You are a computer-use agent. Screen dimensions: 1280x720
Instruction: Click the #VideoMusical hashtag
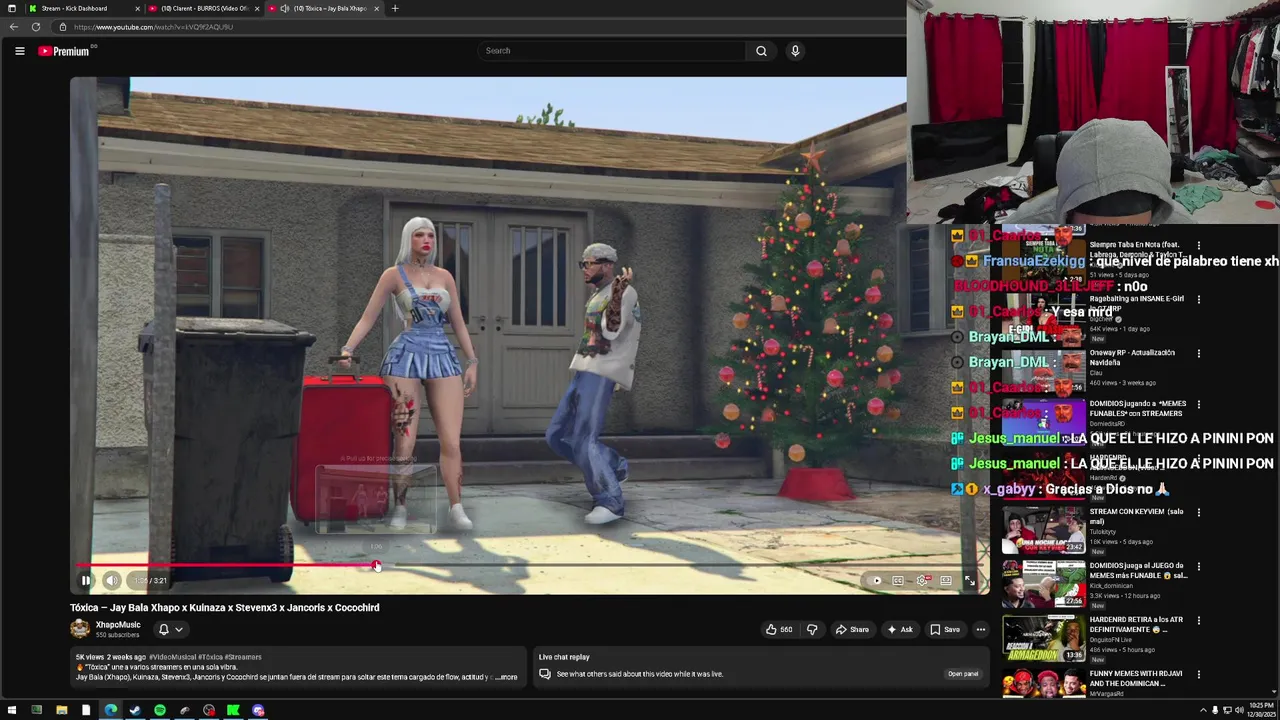point(171,657)
